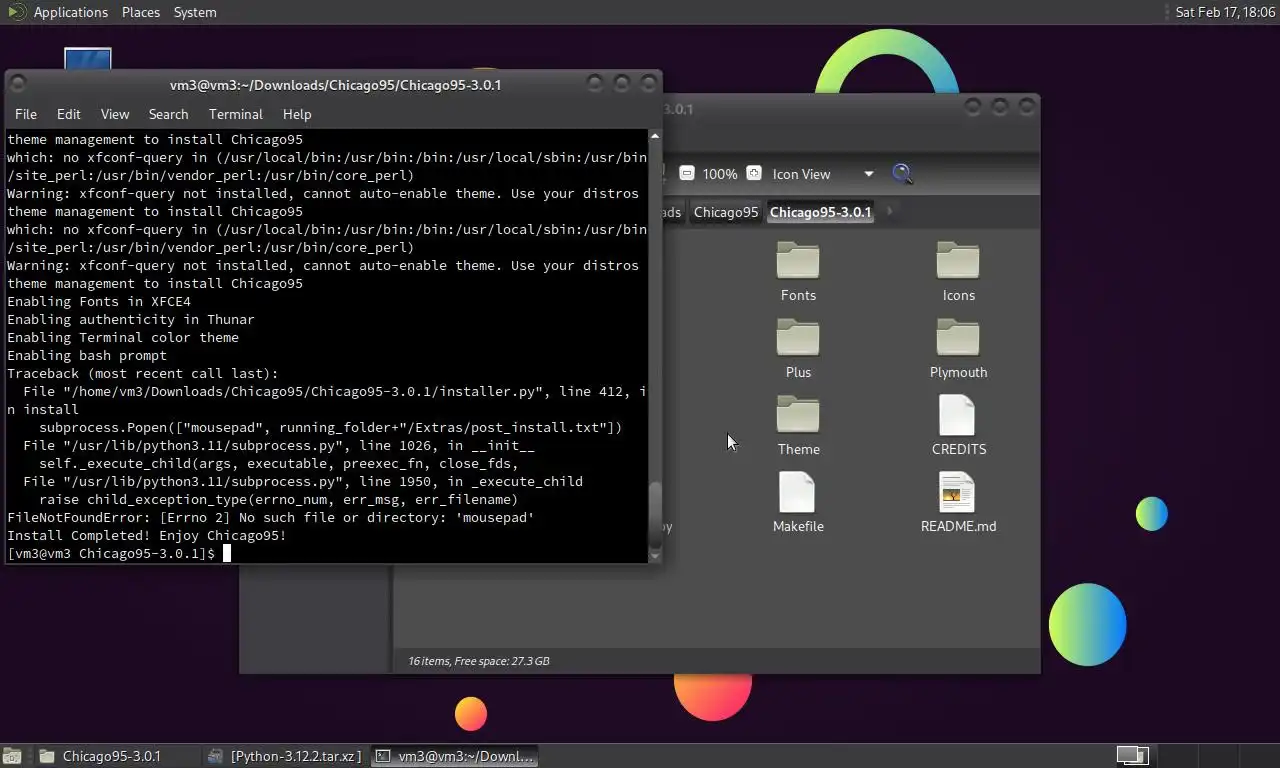Open the terminal File menu
This screenshot has width=1280, height=768.
coord(26,114)
